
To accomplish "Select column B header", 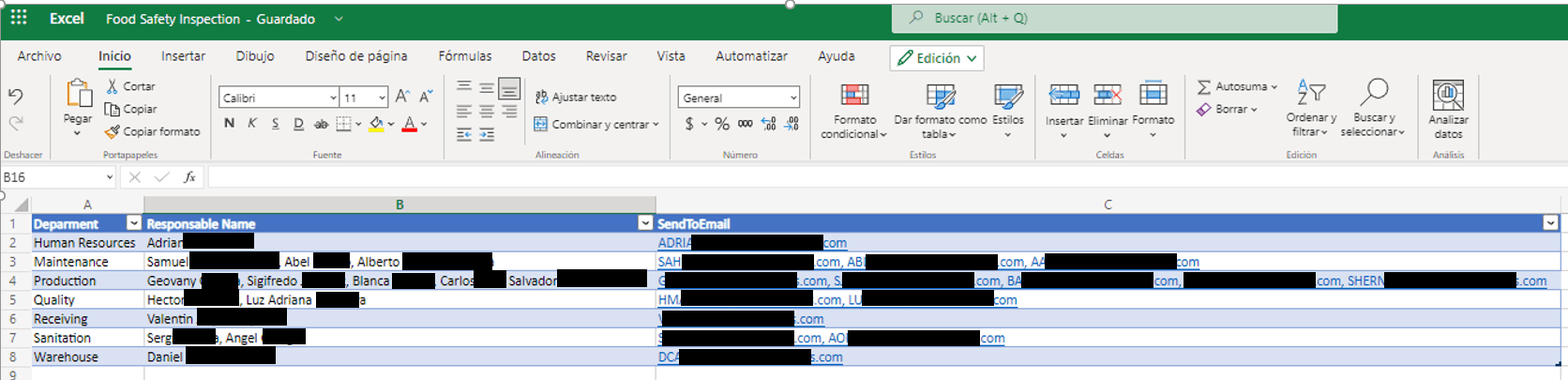I will [x=400, y=205].
